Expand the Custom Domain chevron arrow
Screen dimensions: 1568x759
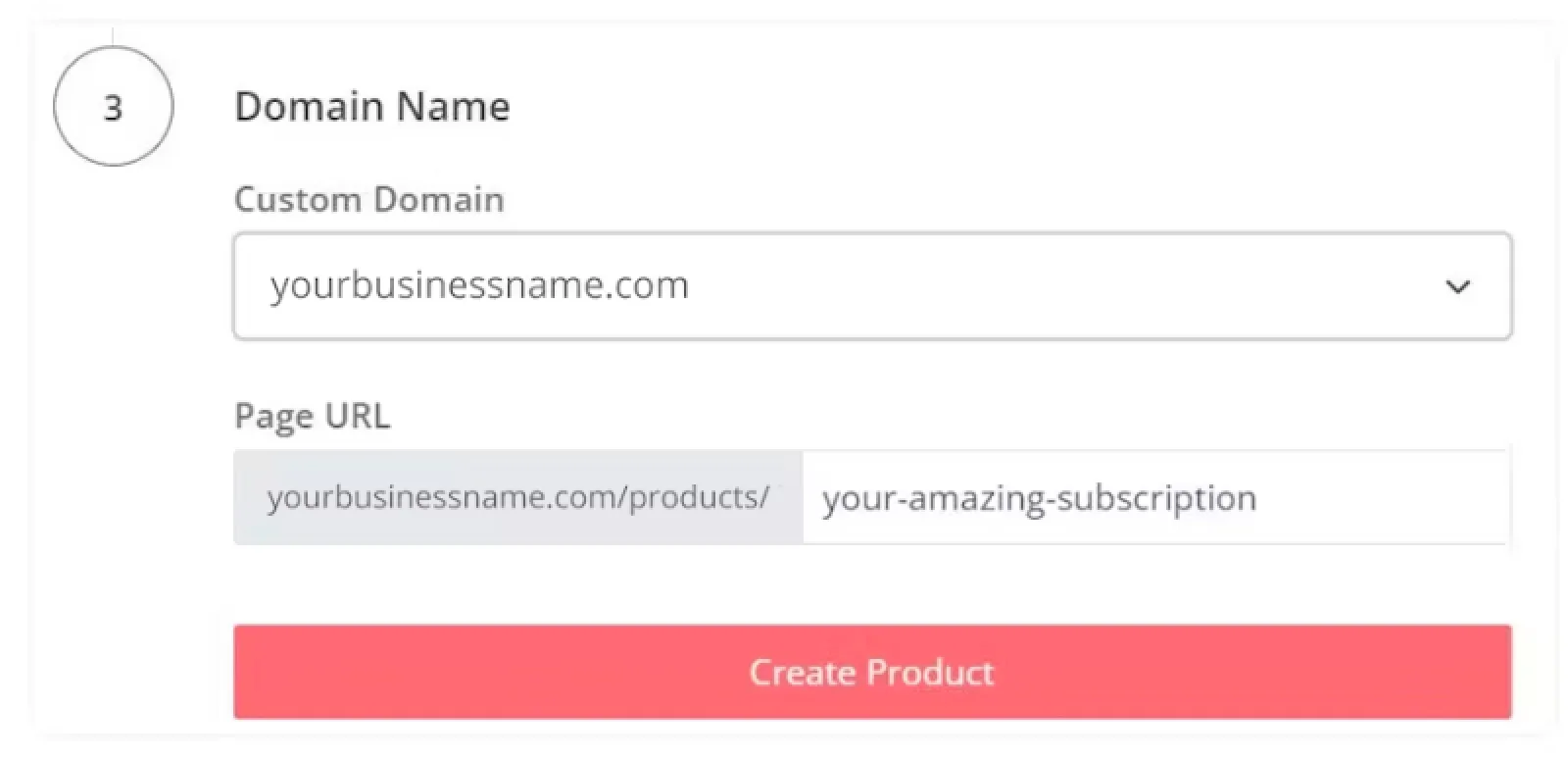click(x=1457, y=287)
